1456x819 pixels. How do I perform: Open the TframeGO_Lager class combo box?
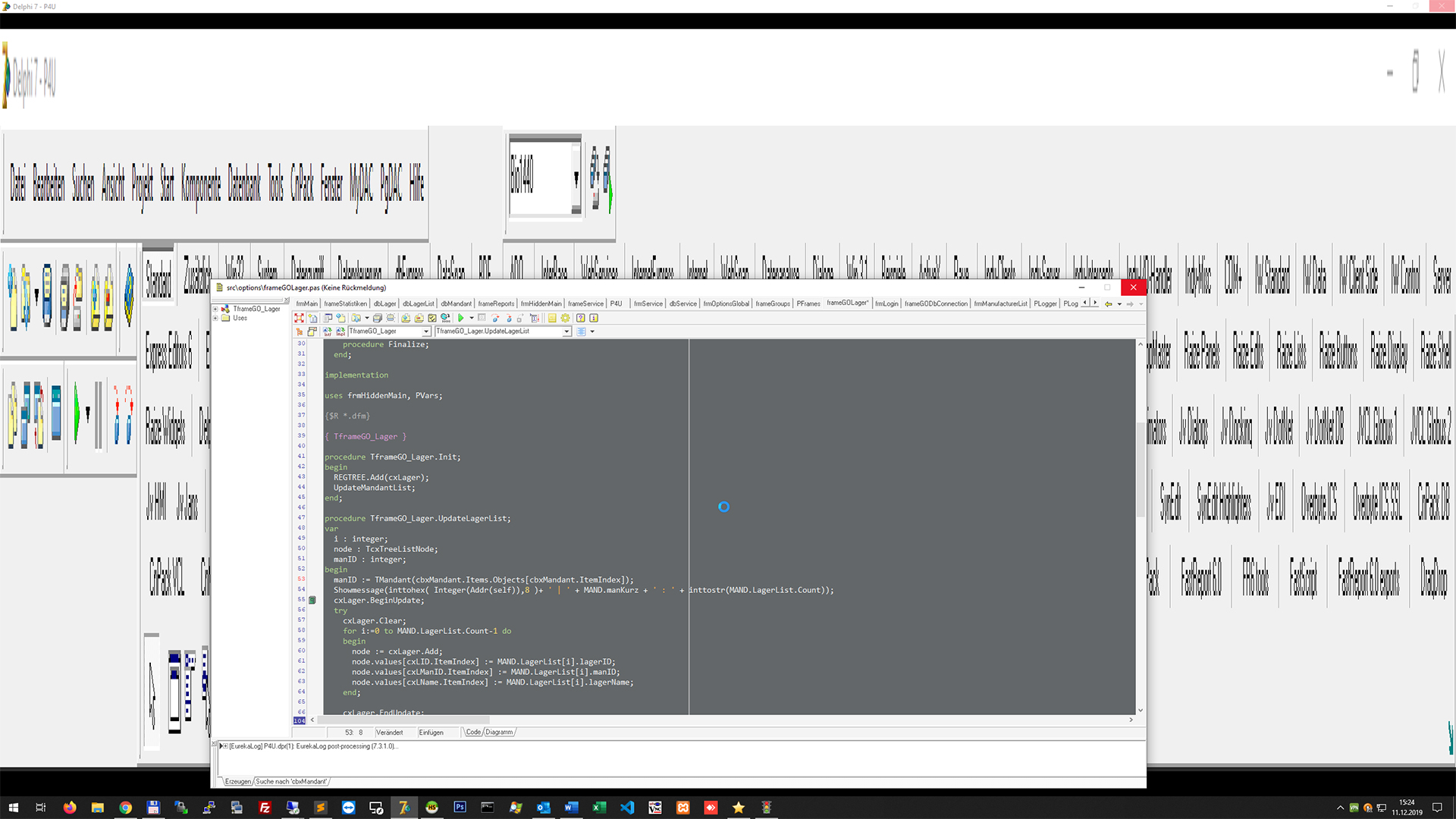pos(426,331)
